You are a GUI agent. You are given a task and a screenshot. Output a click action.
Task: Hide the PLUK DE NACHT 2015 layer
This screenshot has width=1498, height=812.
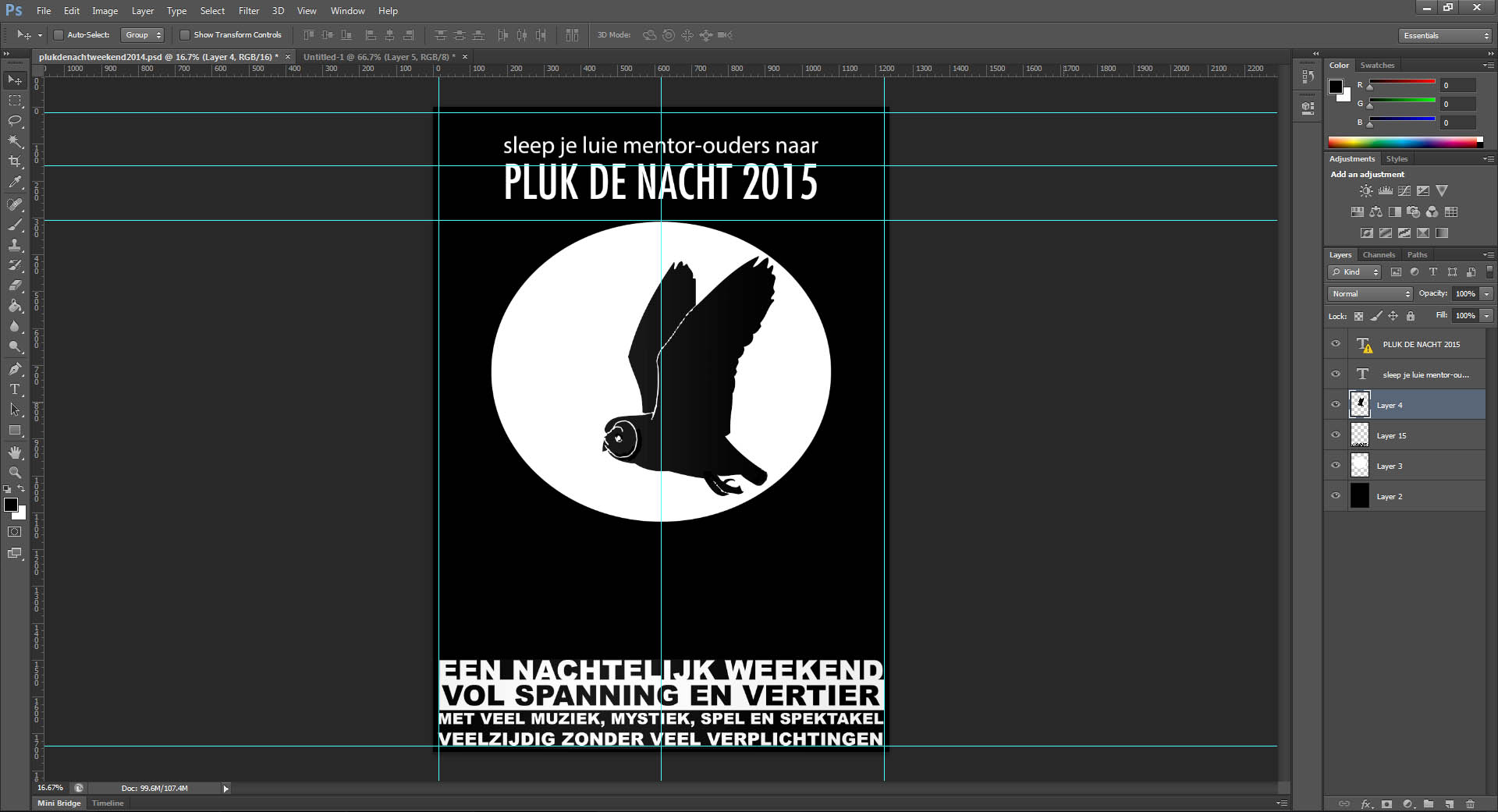point(1336,344)
